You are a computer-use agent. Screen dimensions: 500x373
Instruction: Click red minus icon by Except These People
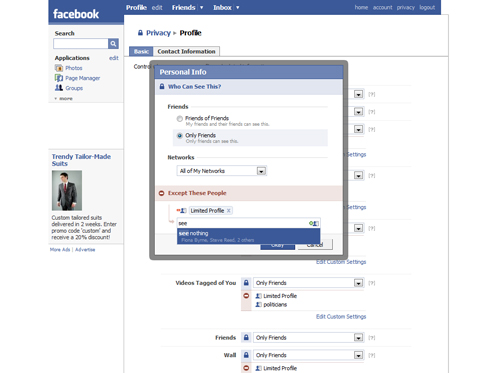pyautogui.click(x=161, y=193)
